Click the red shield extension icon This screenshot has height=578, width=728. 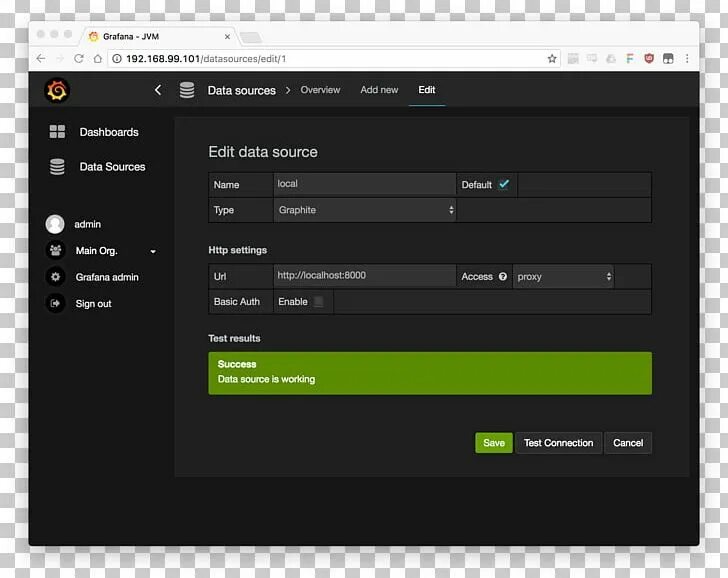[x=649, y=58]
